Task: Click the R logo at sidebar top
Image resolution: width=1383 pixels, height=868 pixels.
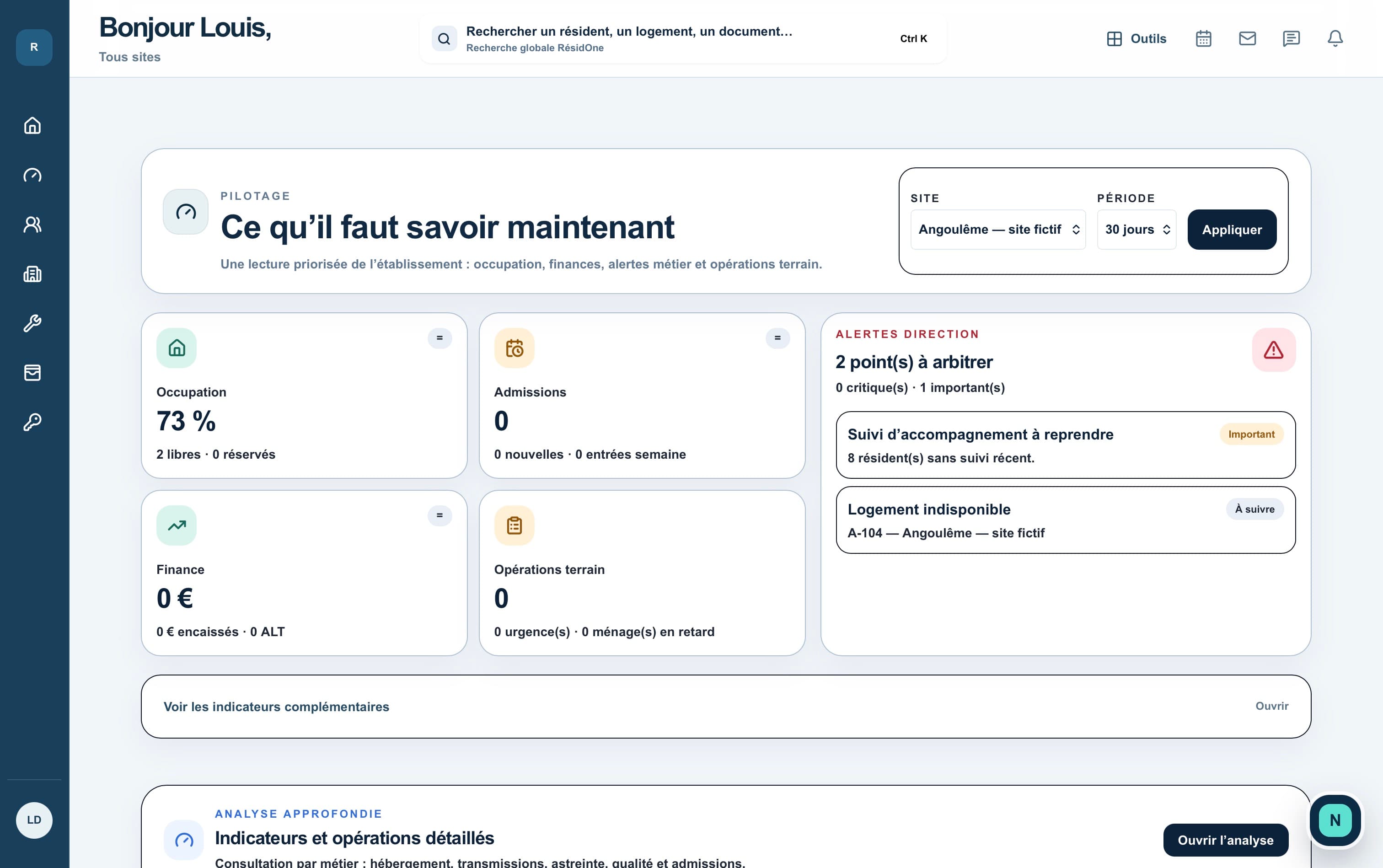Action: click(34, 47)
